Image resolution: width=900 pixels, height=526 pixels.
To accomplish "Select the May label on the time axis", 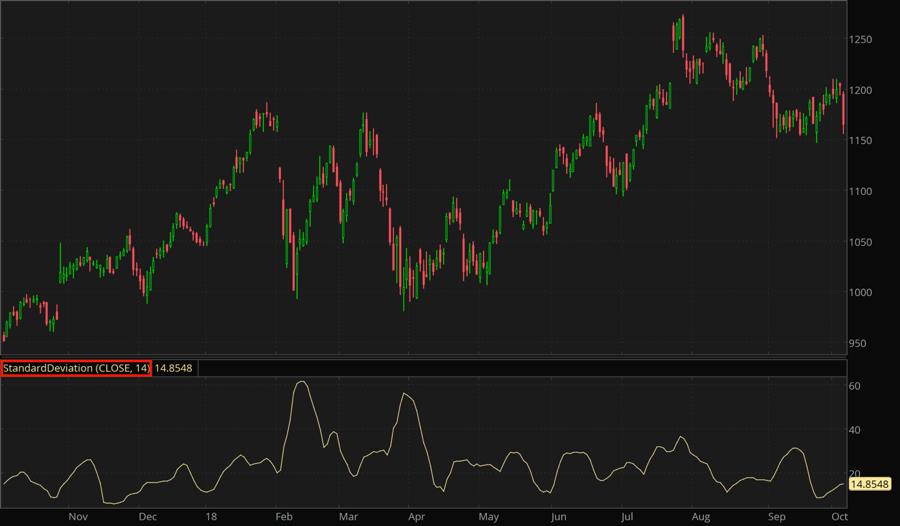I will click(x=488, y=517).
